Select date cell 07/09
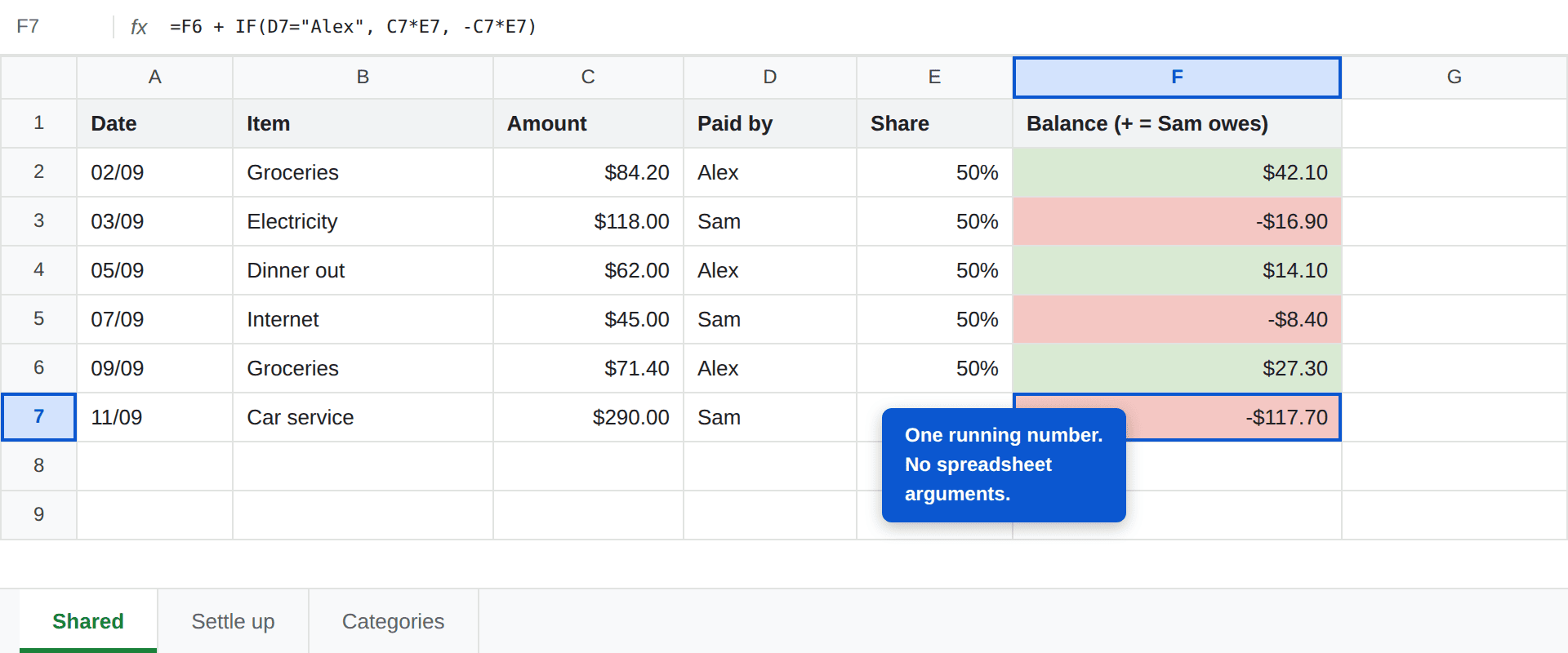1568x653 pixels. (154, 319)
